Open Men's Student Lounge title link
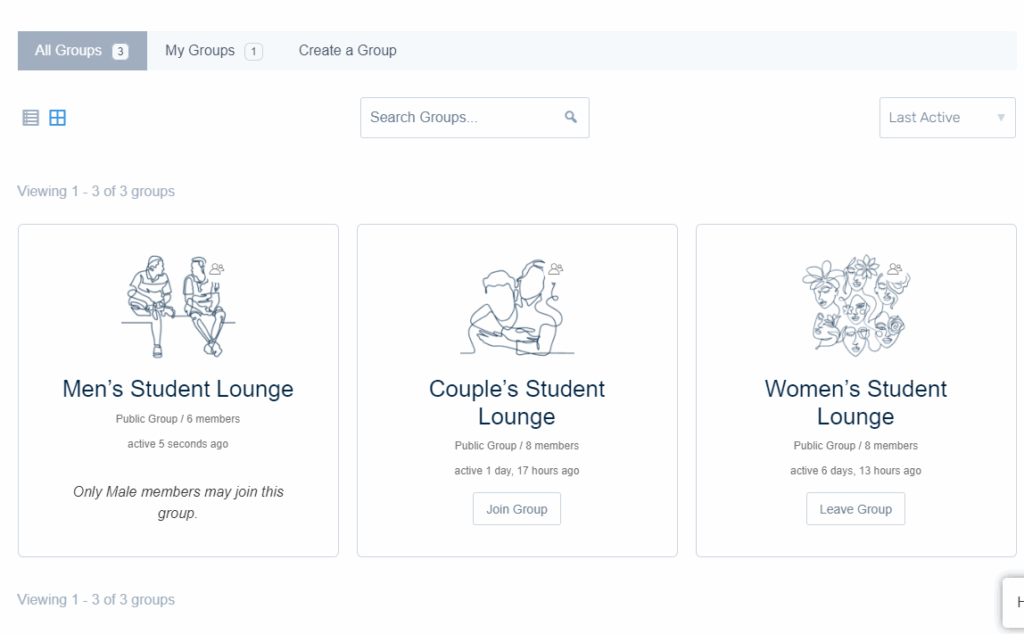 tap(178, 389)
